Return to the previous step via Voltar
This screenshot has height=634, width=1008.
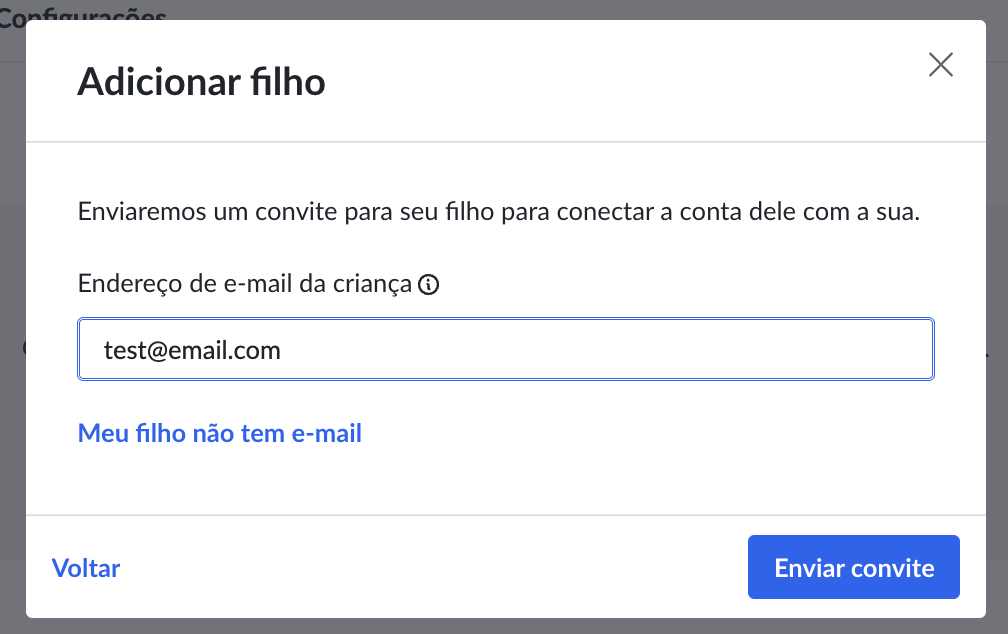point(86,568)
